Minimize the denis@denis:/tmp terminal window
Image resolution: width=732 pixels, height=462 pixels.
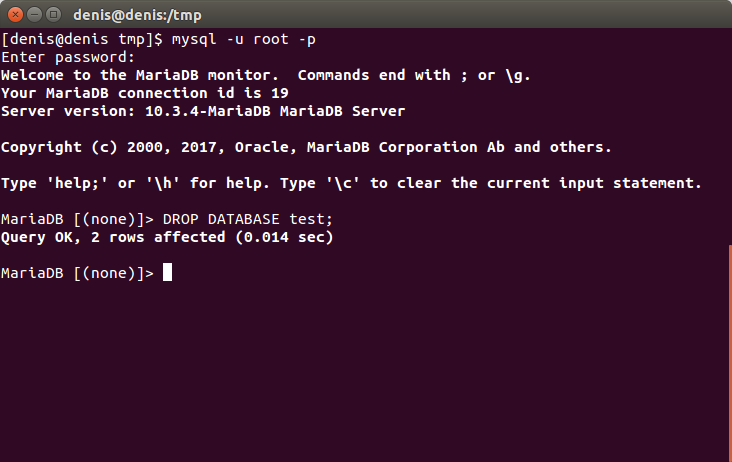[x=35, y=14]
